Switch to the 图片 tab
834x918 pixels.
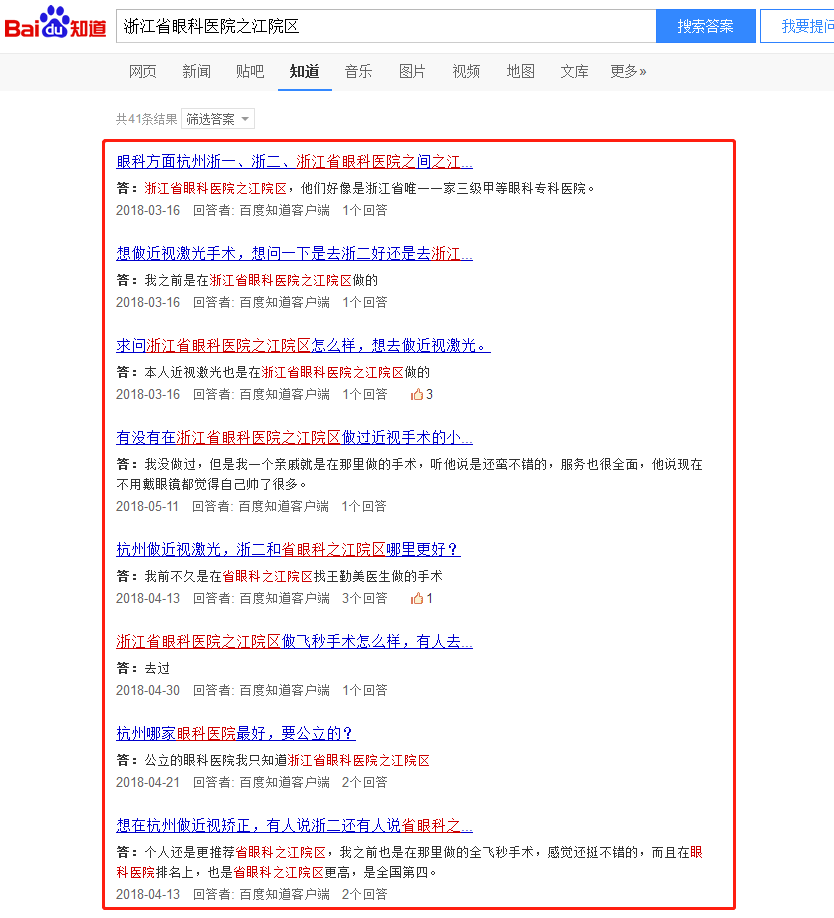click(x=412, y=71)
